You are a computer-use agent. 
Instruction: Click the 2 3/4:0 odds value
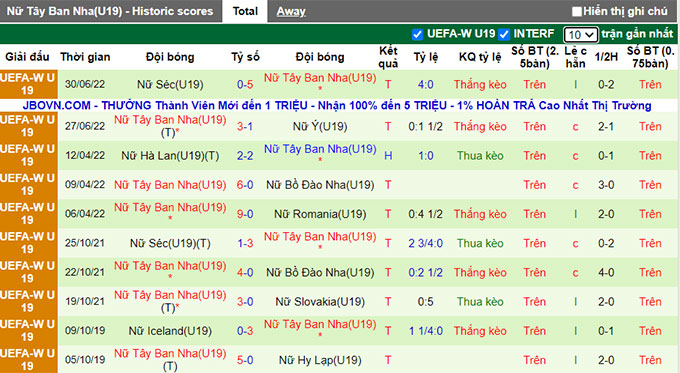pos(425,243)
